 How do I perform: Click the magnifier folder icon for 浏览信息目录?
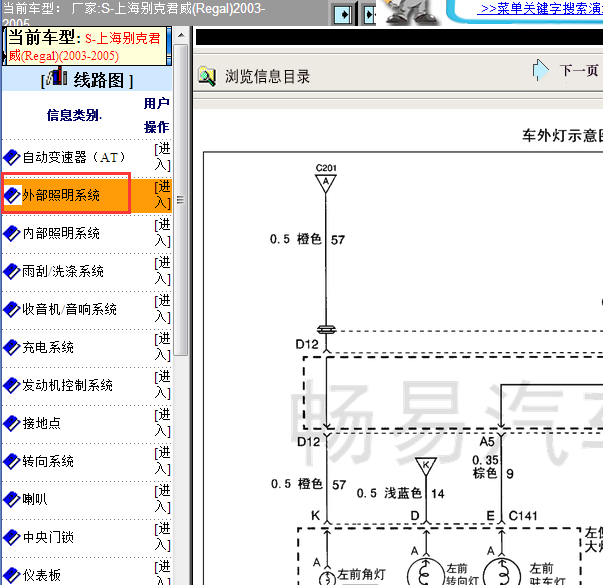[x=207, y=76]
